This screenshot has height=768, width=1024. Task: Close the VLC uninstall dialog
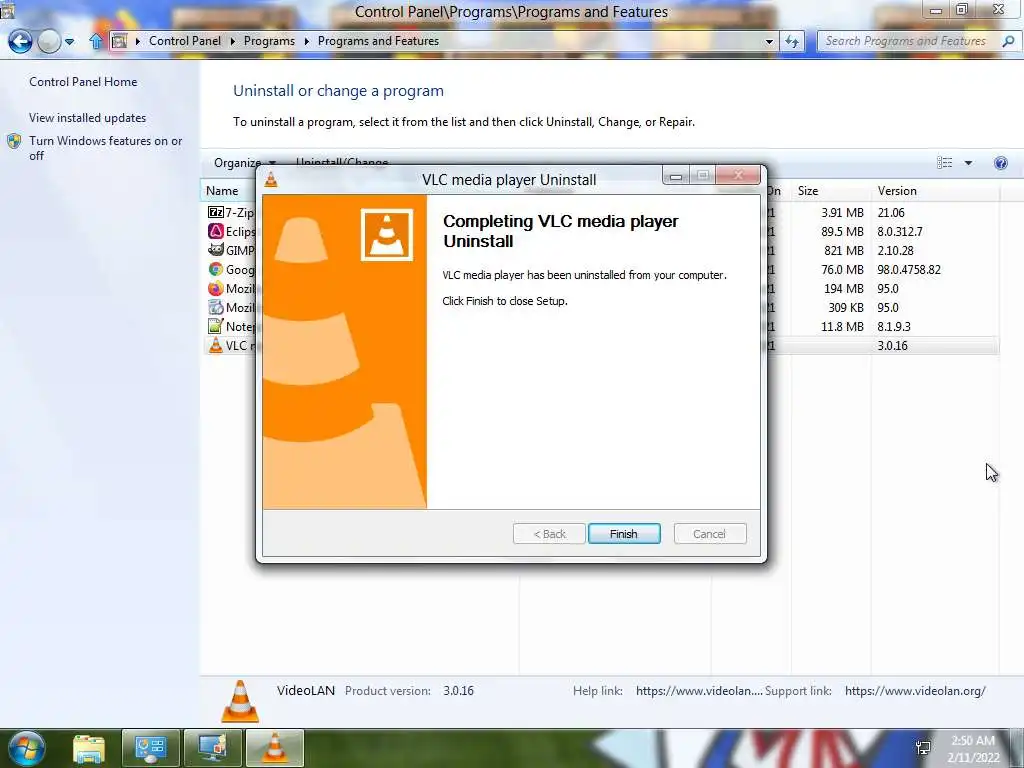point(738,175)
